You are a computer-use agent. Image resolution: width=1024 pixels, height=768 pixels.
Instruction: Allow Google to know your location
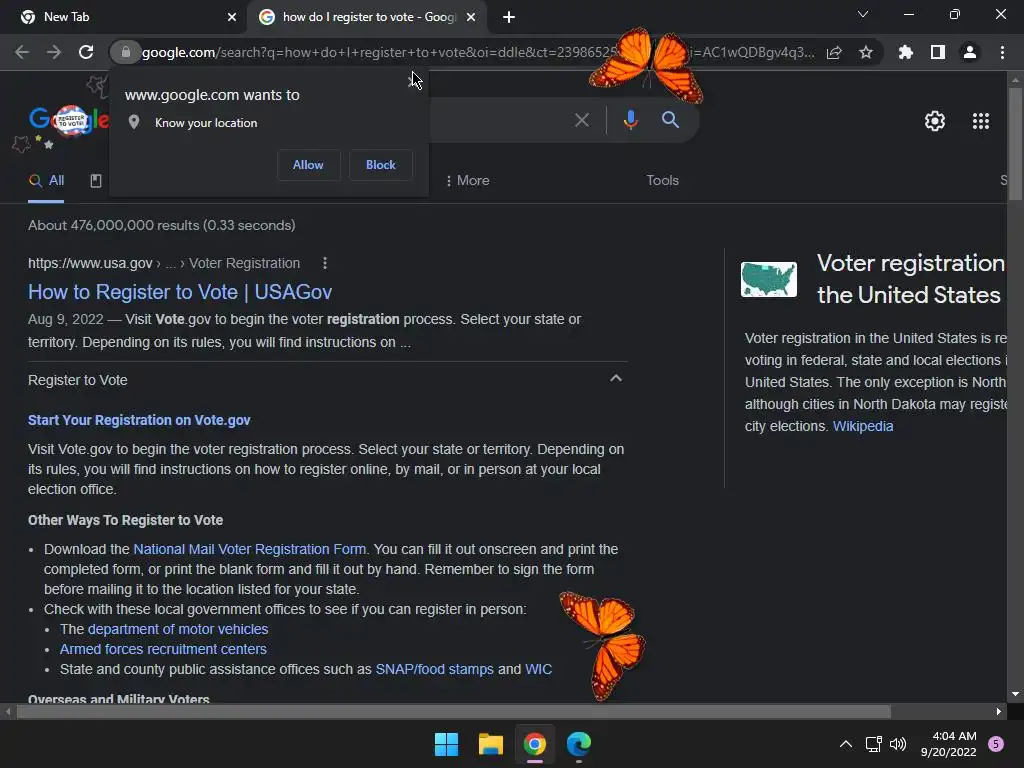pos(308,165)
